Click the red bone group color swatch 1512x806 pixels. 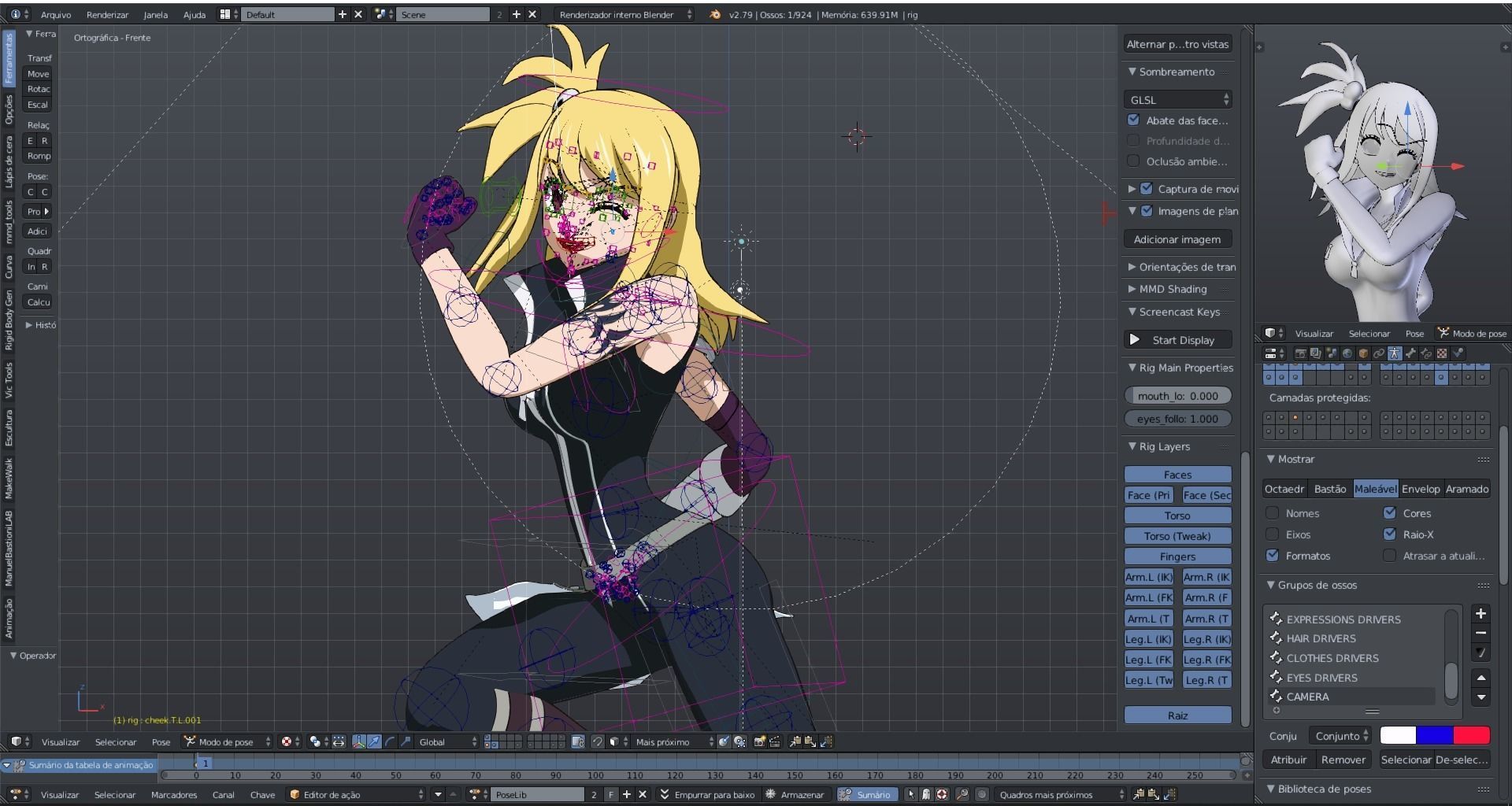click(1471, 735)
